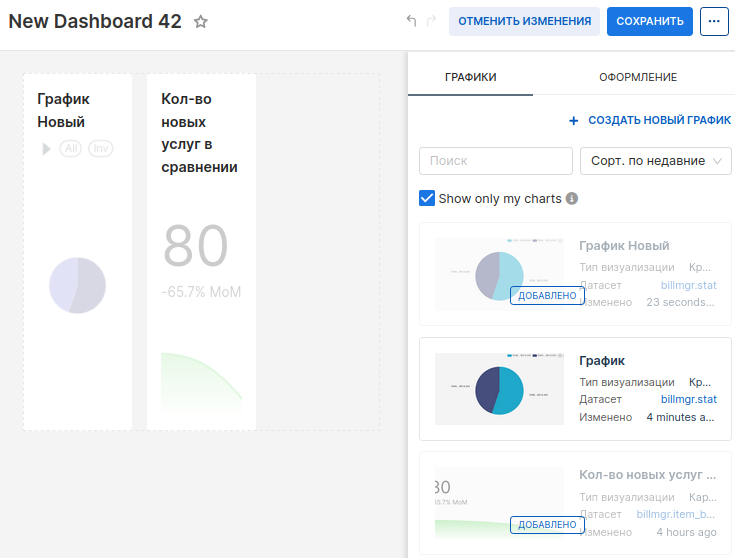
Task: Click the plus icon for new chart
Action: pyautogui.click(x=573, y=120)
